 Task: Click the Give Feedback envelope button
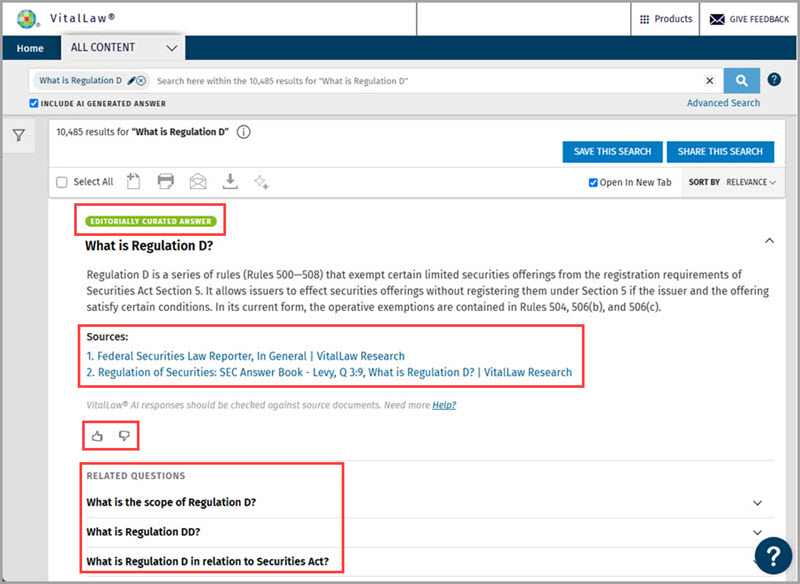point(749,19)
